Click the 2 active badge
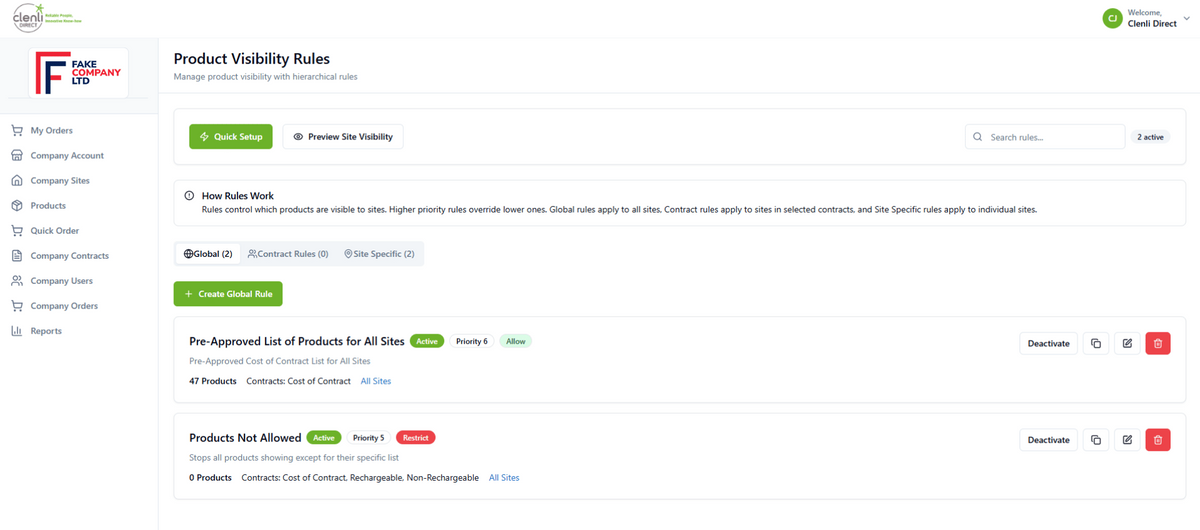 [x=1150, y=137]
